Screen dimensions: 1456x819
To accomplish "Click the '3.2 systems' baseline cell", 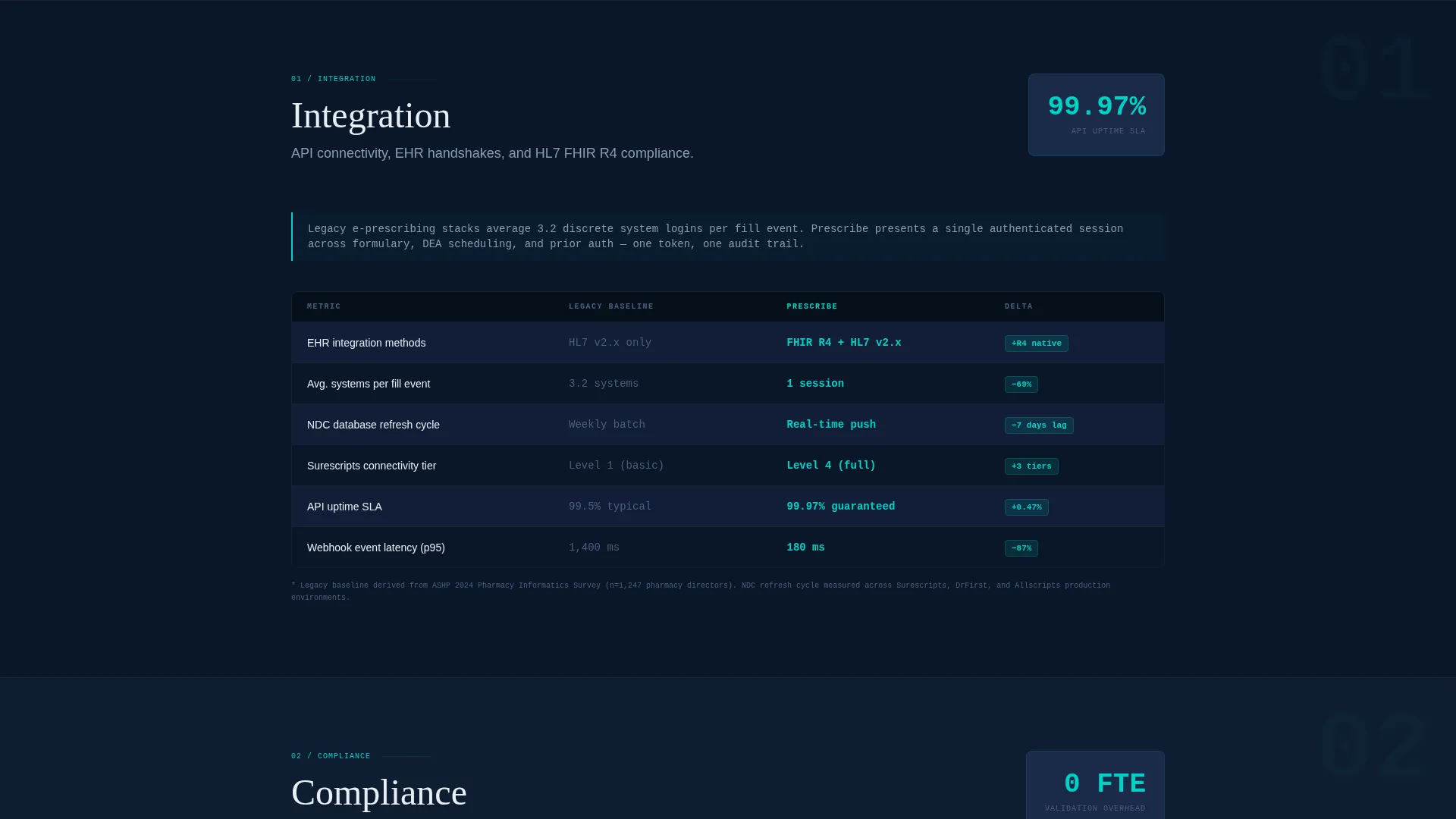I will click(604, 384).
